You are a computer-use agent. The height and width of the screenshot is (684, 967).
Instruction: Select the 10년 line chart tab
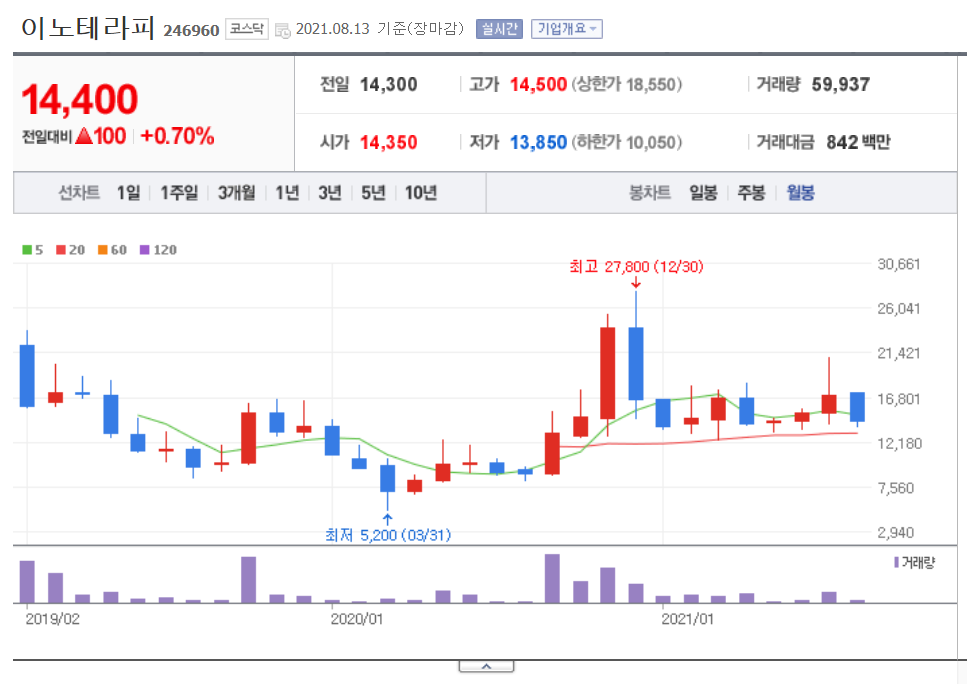pyautogui.click(x=421, y=193)
